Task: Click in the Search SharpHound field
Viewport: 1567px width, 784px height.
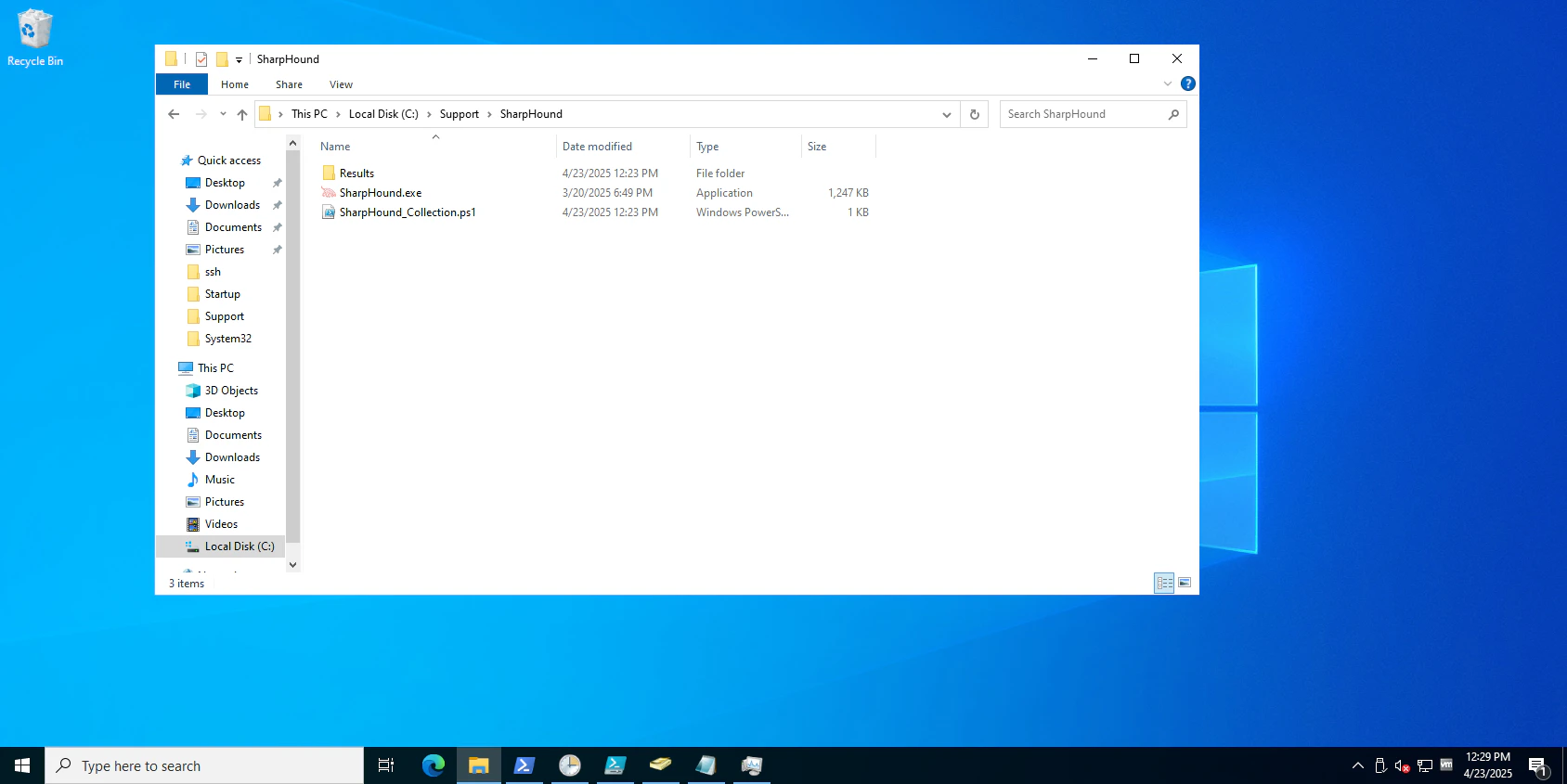Action: 1083,114
